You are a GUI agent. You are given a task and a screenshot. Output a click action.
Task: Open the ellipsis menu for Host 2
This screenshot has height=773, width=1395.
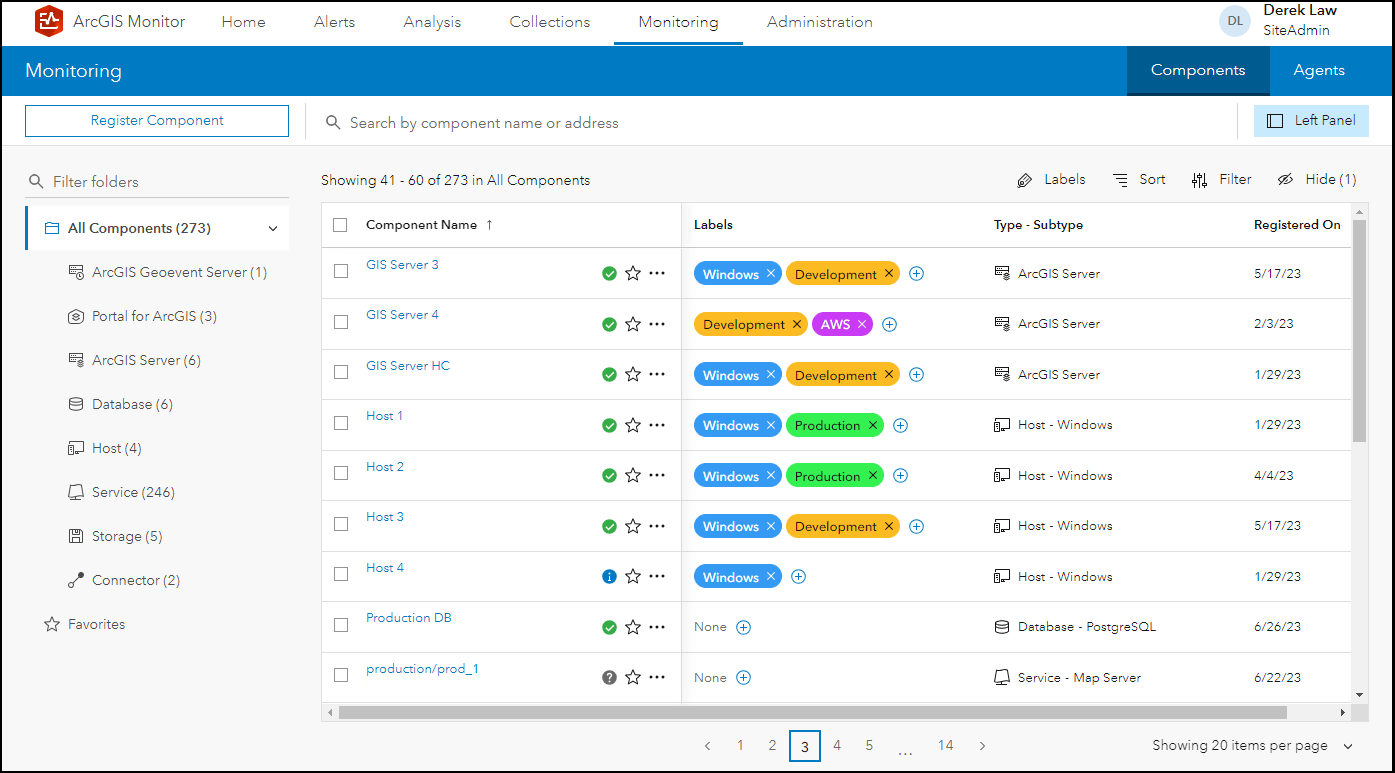point(657,476)
